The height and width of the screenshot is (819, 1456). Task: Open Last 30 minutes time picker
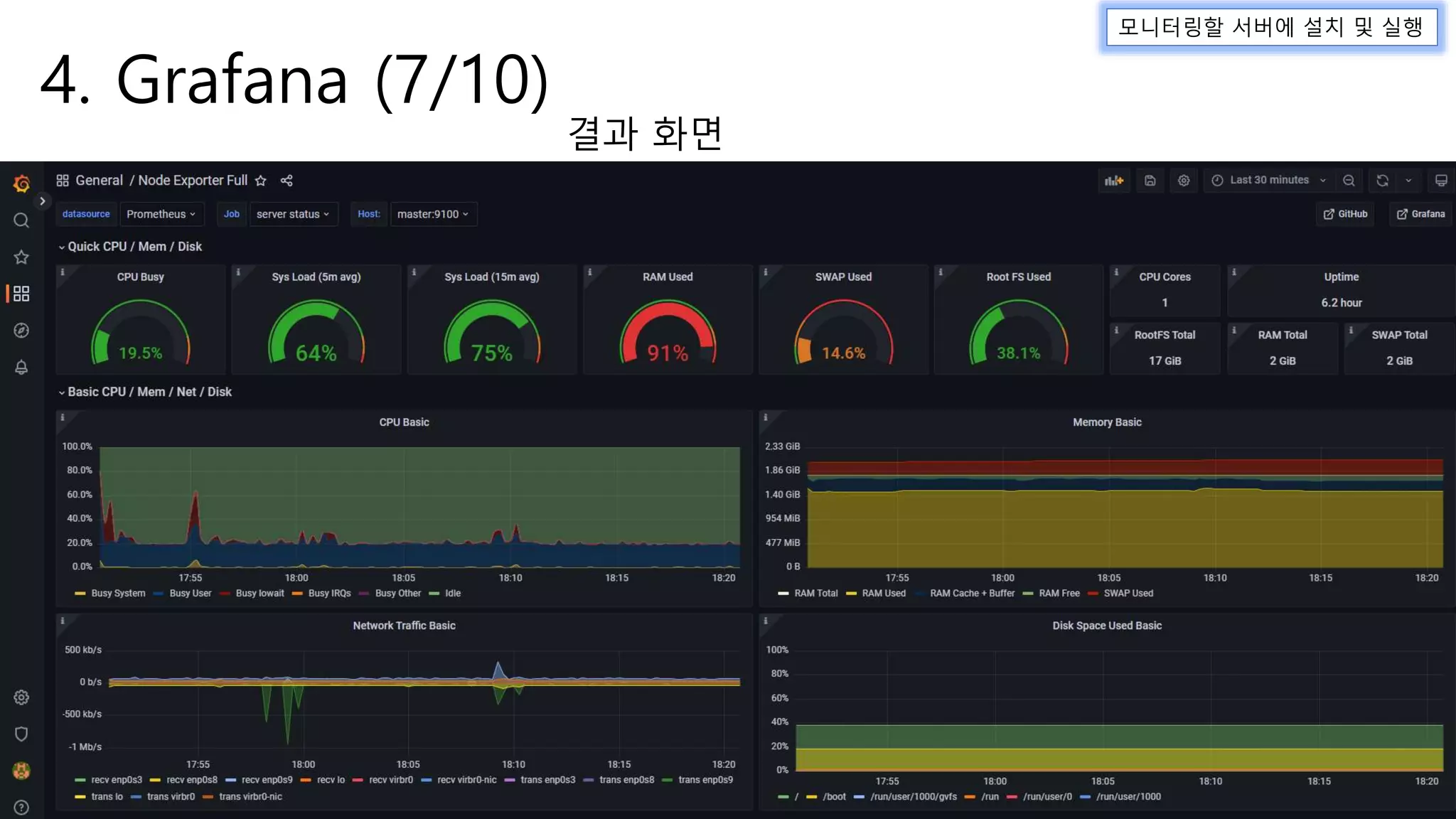[1268, 181]
